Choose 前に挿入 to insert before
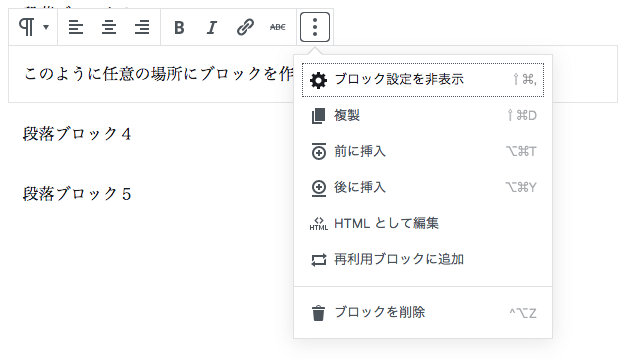 pos(423,152)
